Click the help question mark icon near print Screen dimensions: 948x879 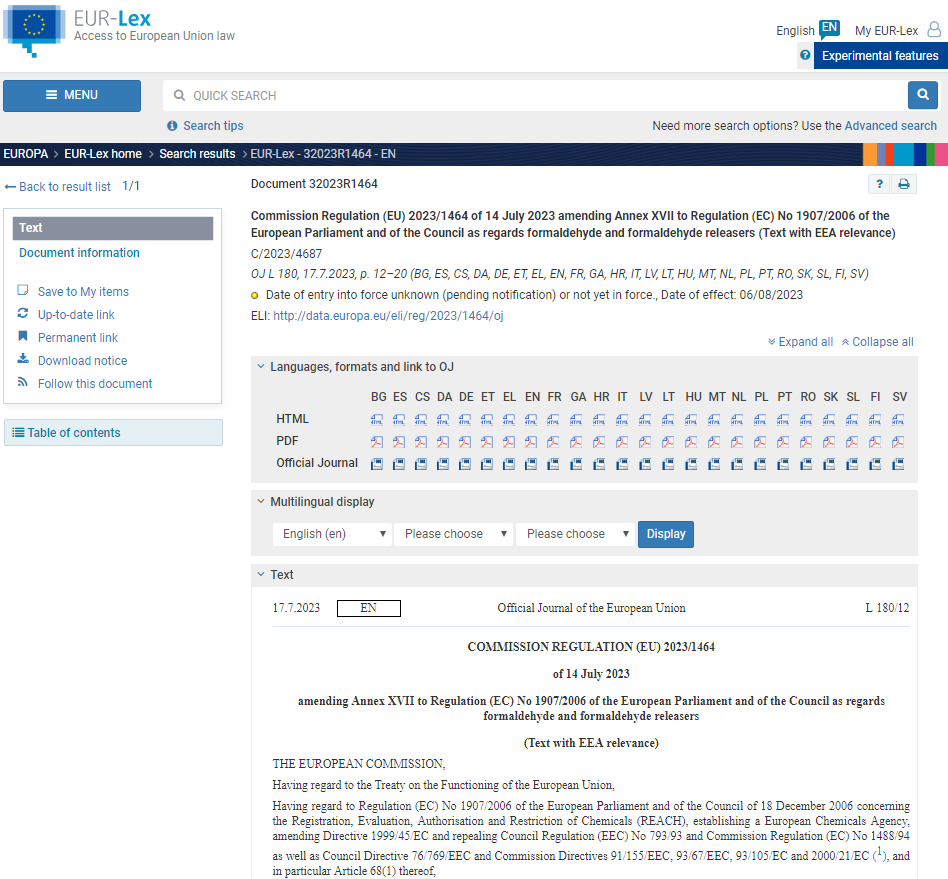pos(879,184)
